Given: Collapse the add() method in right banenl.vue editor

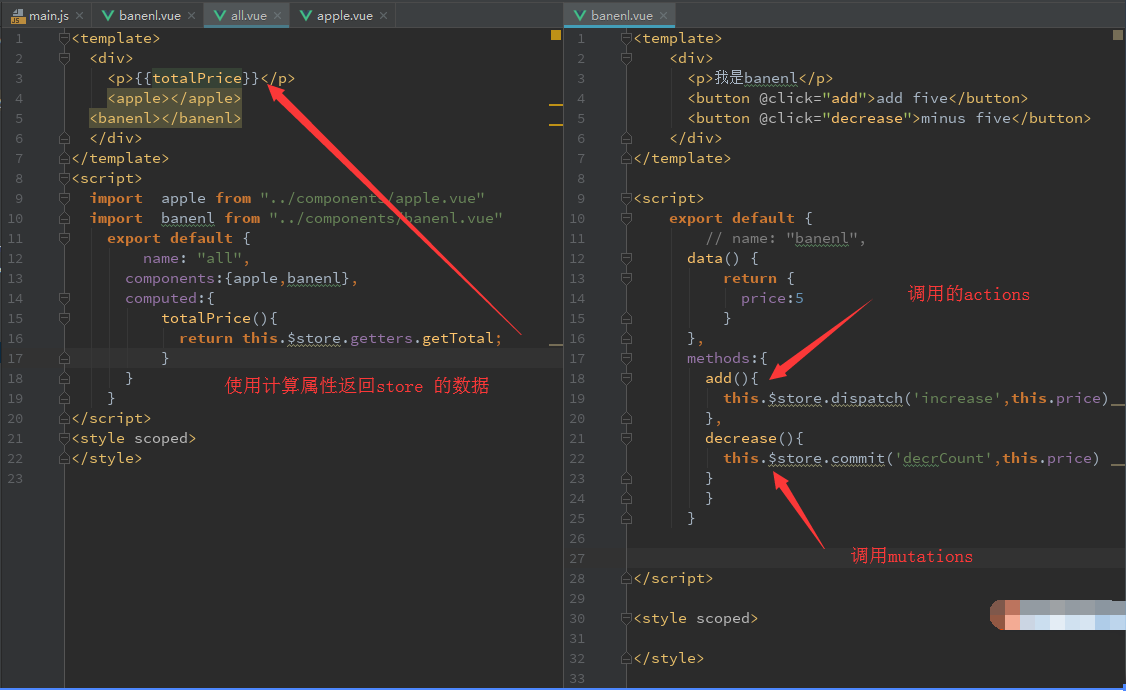Looking at the screenshot, I should tap(626, 379).
